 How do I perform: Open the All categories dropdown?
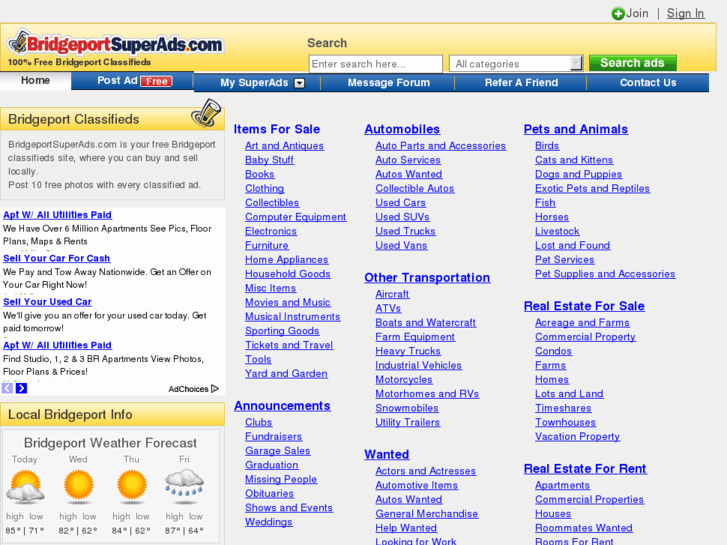click(516, 64)
